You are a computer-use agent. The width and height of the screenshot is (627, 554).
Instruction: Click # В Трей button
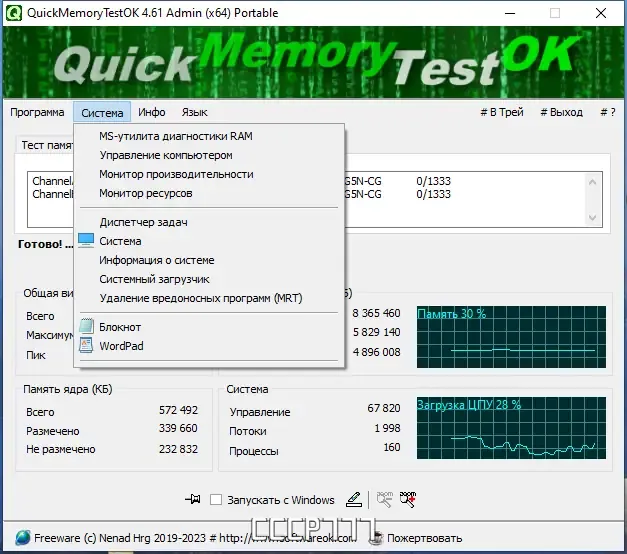[x=502, y=112]
